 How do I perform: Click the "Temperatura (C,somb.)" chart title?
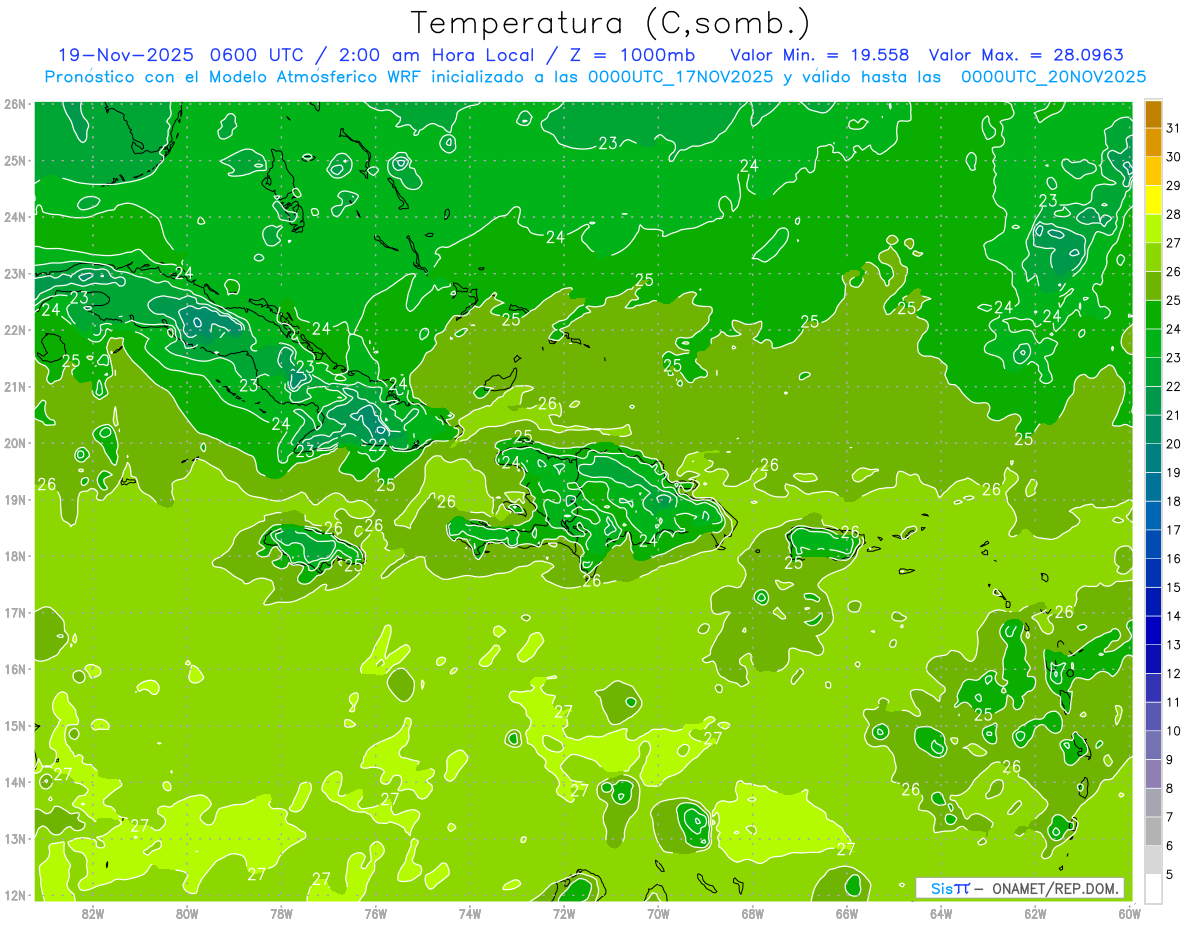611,23
